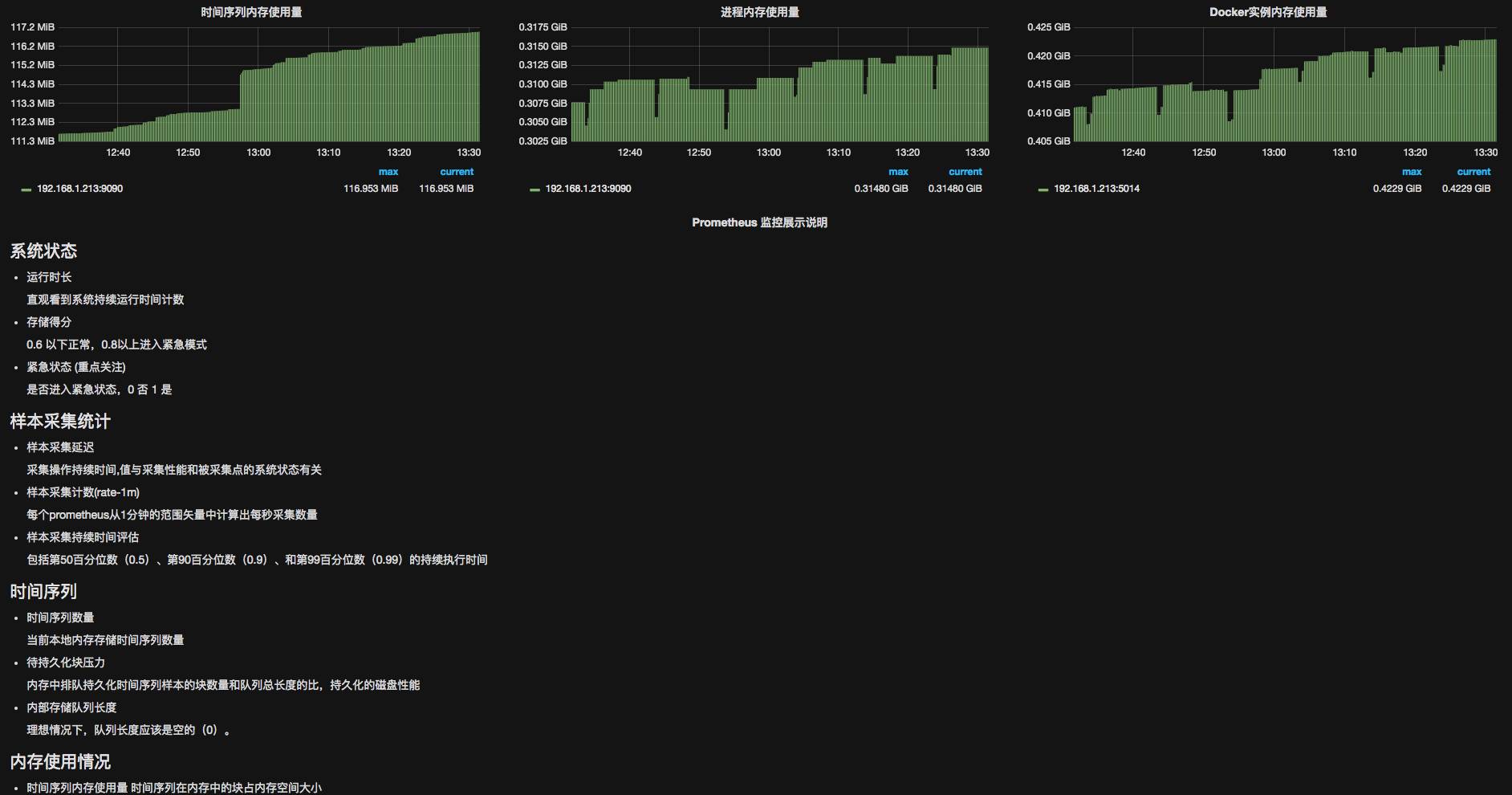The image size is (1512, 795).
Task: Click the 待持久化块压力 bullet item
Action: pyautogui.click(x=66, y=662)
